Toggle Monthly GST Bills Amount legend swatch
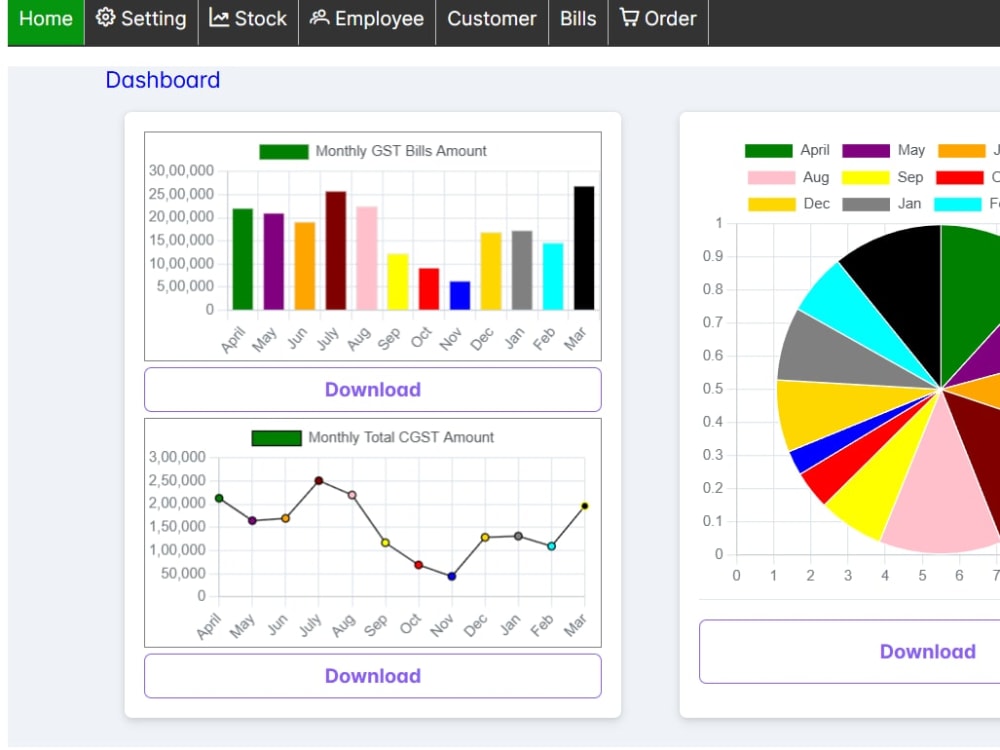This screenshot has width=1000, height=750. (x=284, y=152)
